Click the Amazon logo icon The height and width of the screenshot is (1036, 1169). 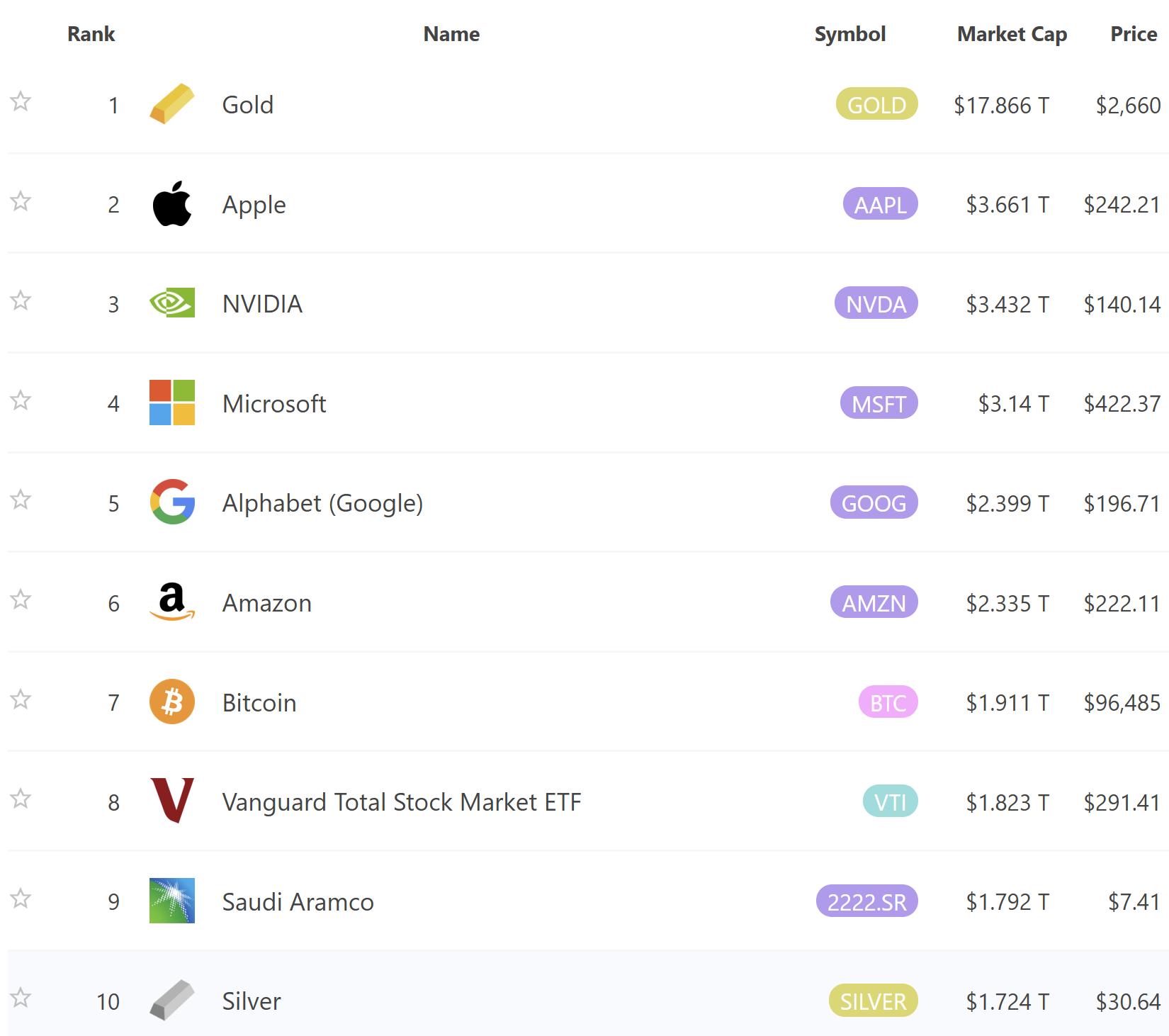point(172,602)
